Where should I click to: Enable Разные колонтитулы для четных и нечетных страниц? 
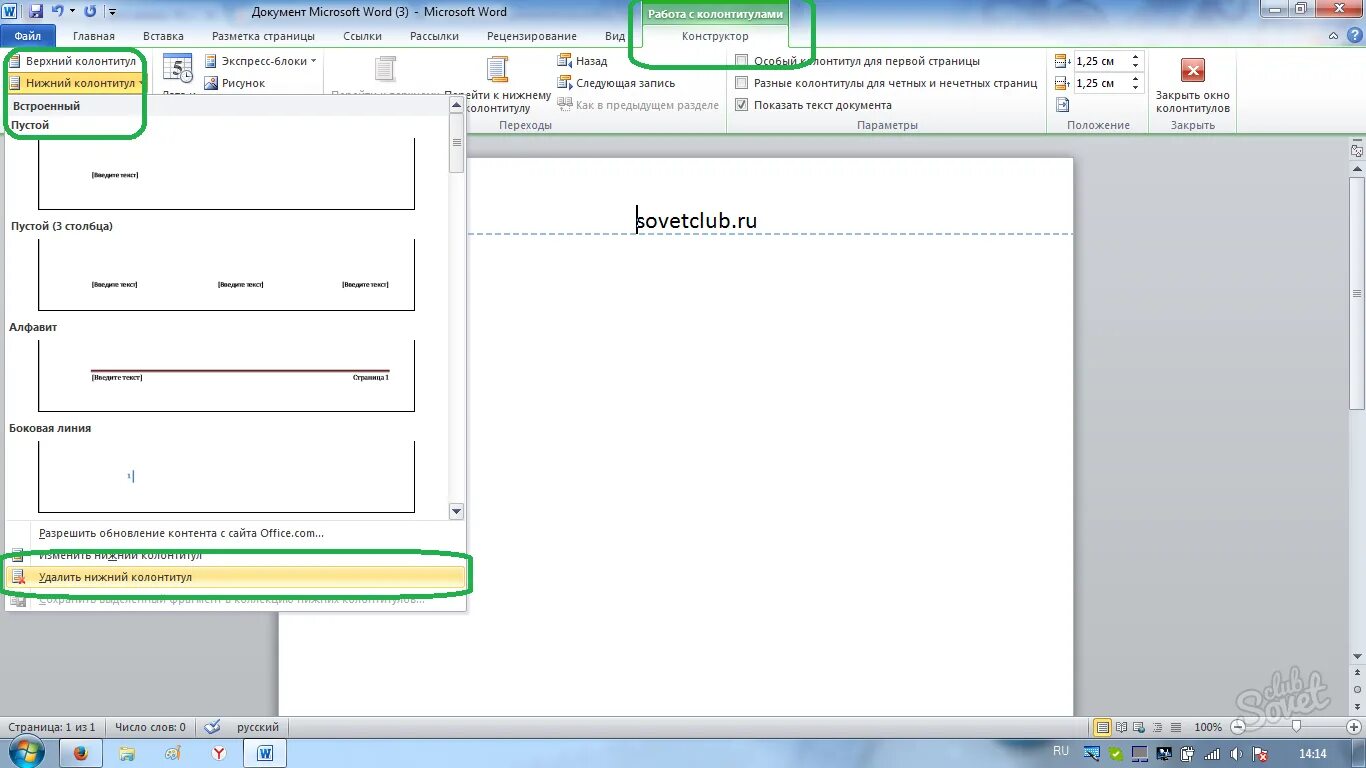pos(741,83)
